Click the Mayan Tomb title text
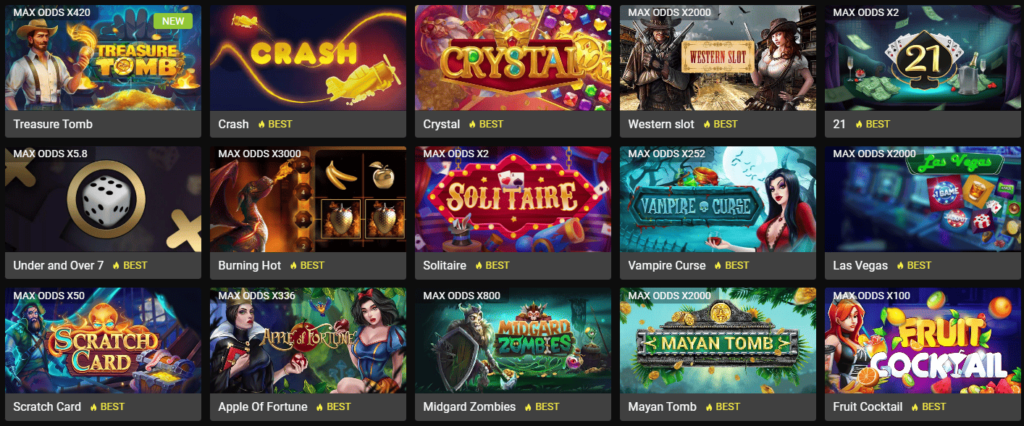This screenshot has width=1024, height=426. (x=662, y=407)
